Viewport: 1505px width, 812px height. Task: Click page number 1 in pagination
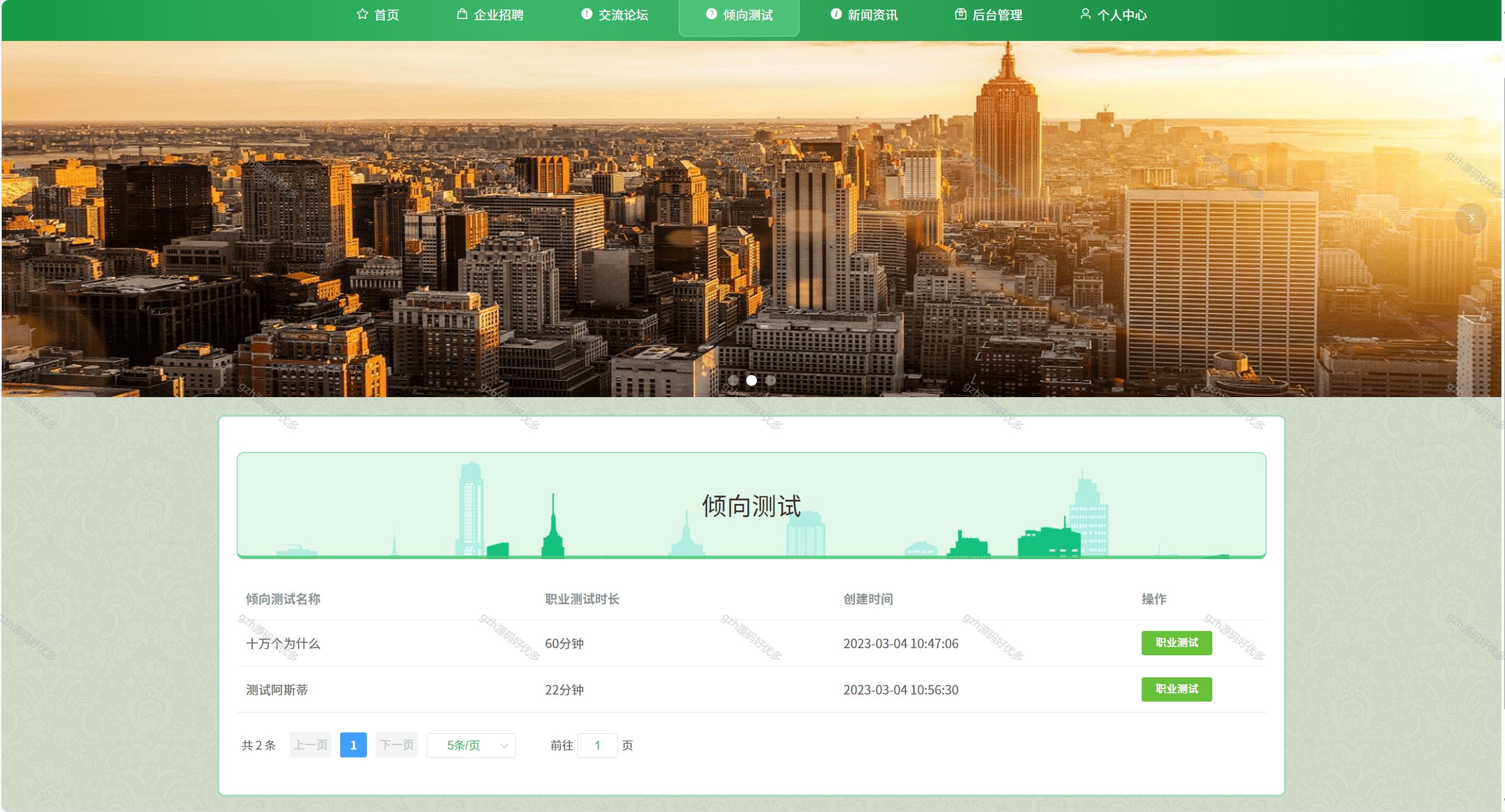[353, 746]
